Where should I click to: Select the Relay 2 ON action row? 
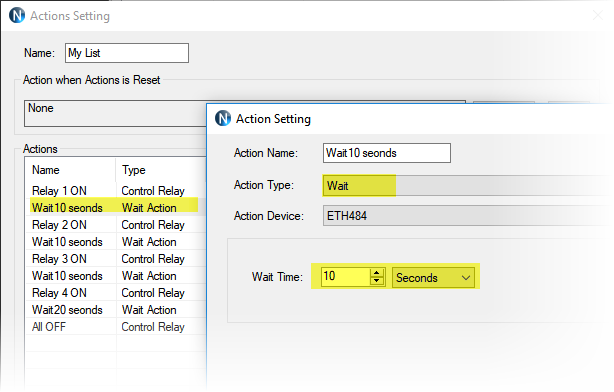(116, 225)
